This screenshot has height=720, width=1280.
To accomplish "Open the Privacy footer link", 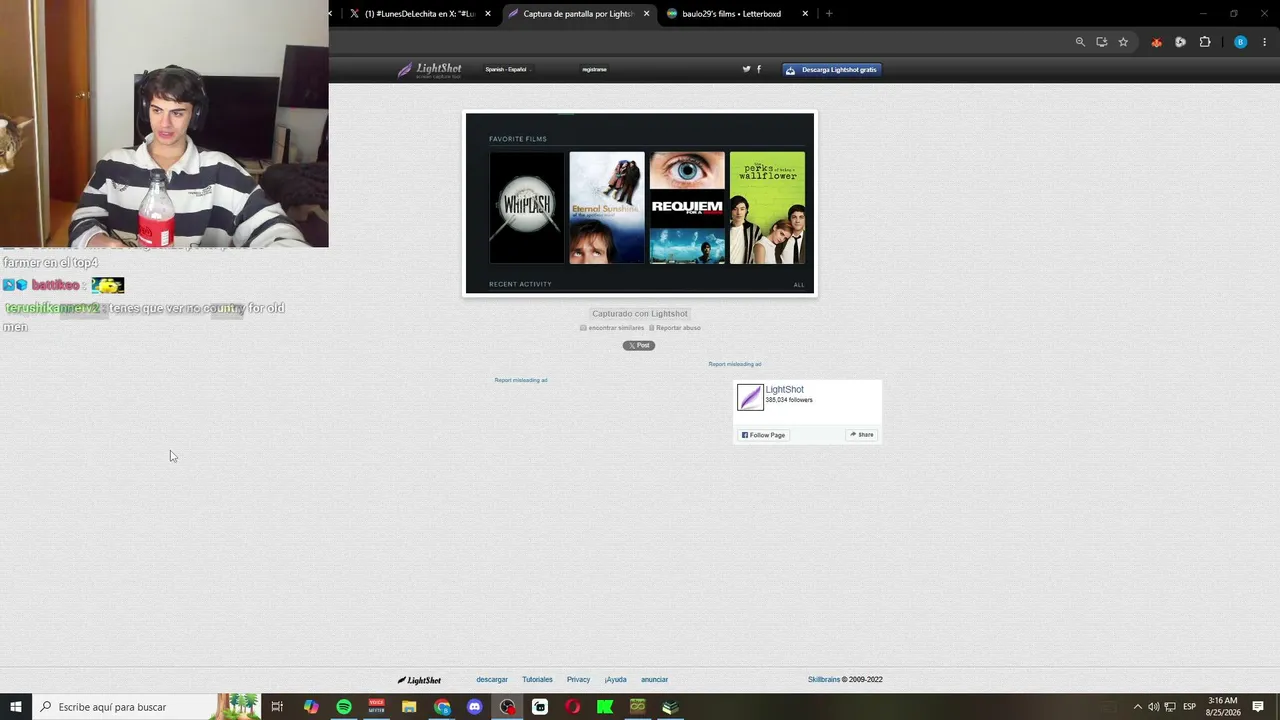I will (x=578, y=680).
